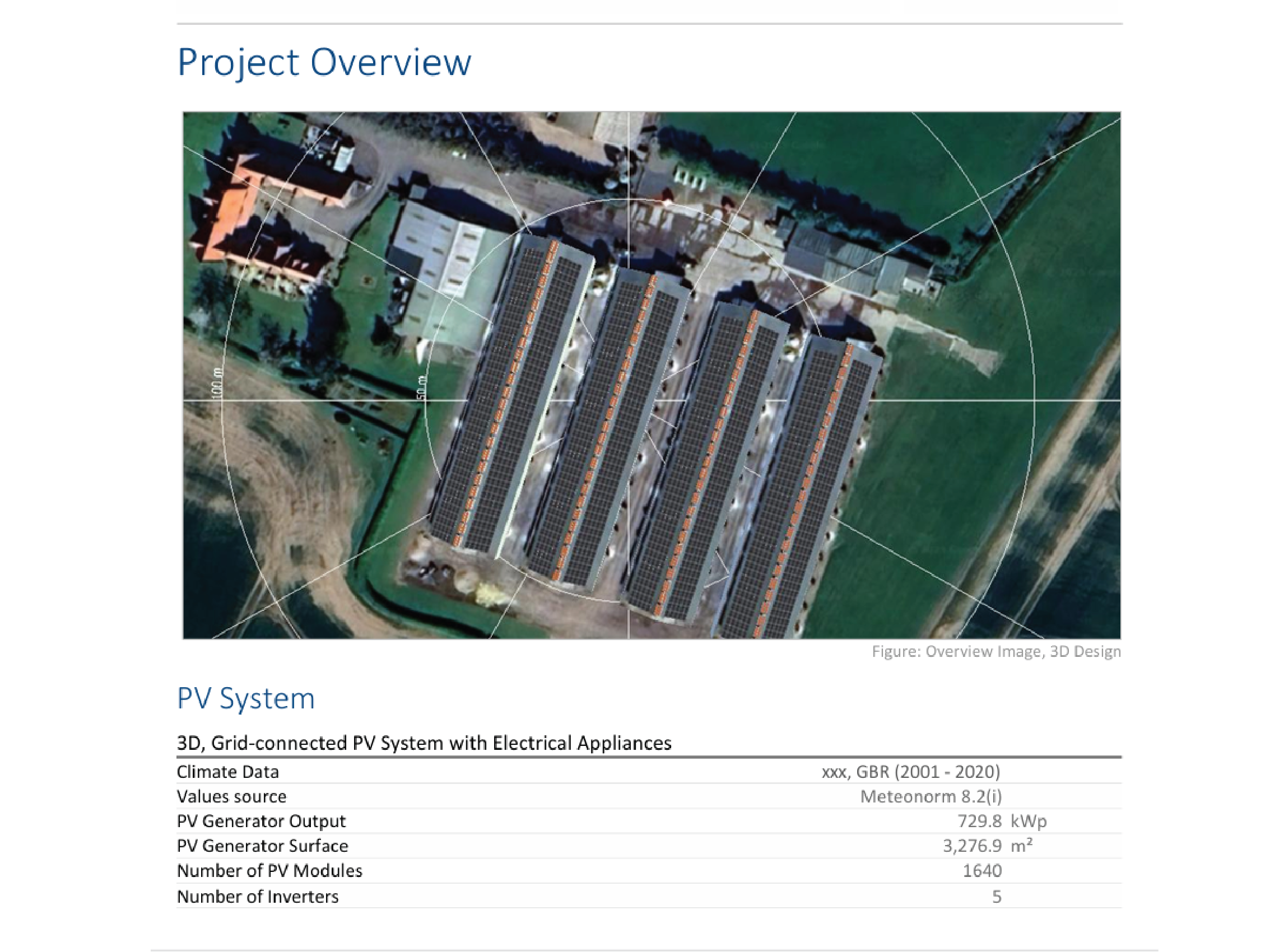1284x952 pixels.
Task: Click the 50 m distance ring label
Action: click(422, 388)
